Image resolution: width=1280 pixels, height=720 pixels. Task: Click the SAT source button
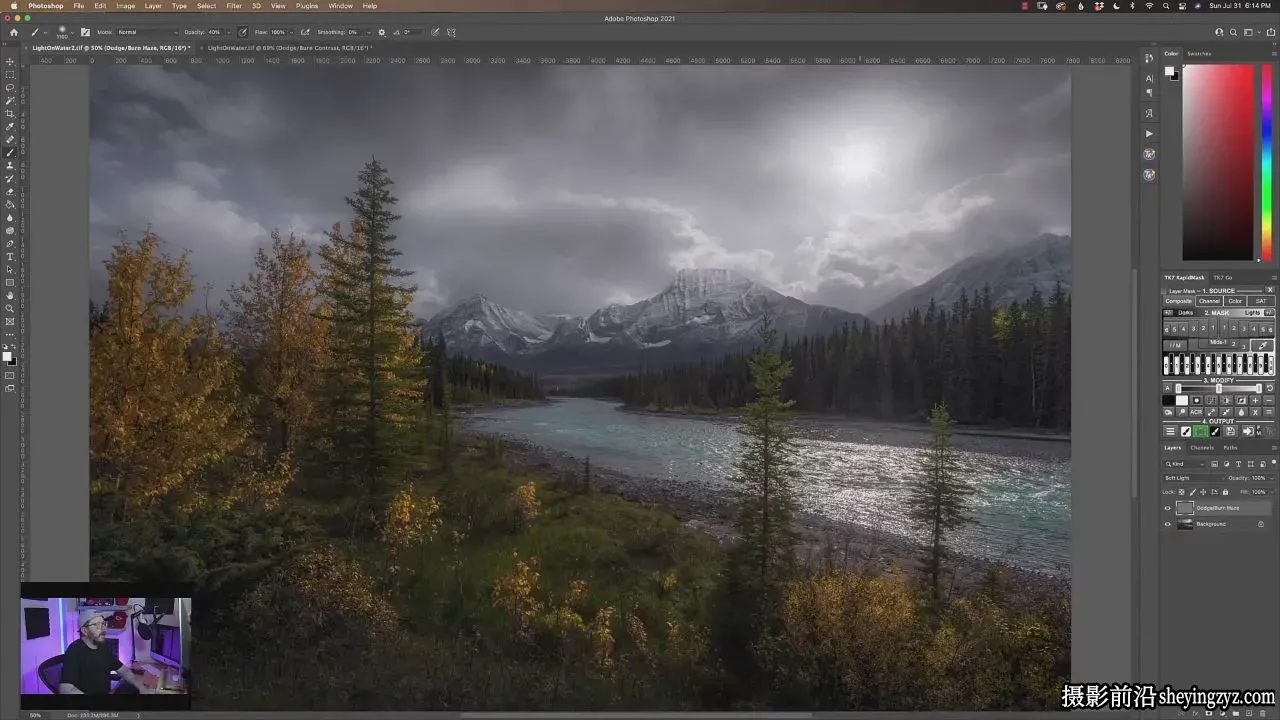click(1261, 301)
